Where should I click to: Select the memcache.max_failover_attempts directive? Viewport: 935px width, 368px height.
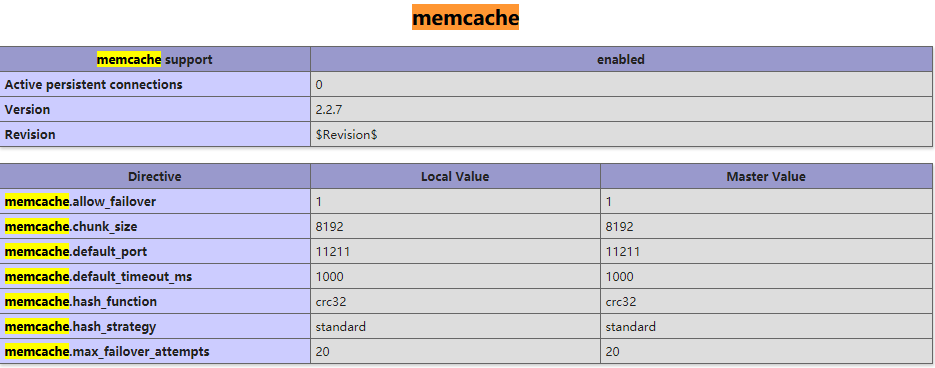tap(107, 352)
